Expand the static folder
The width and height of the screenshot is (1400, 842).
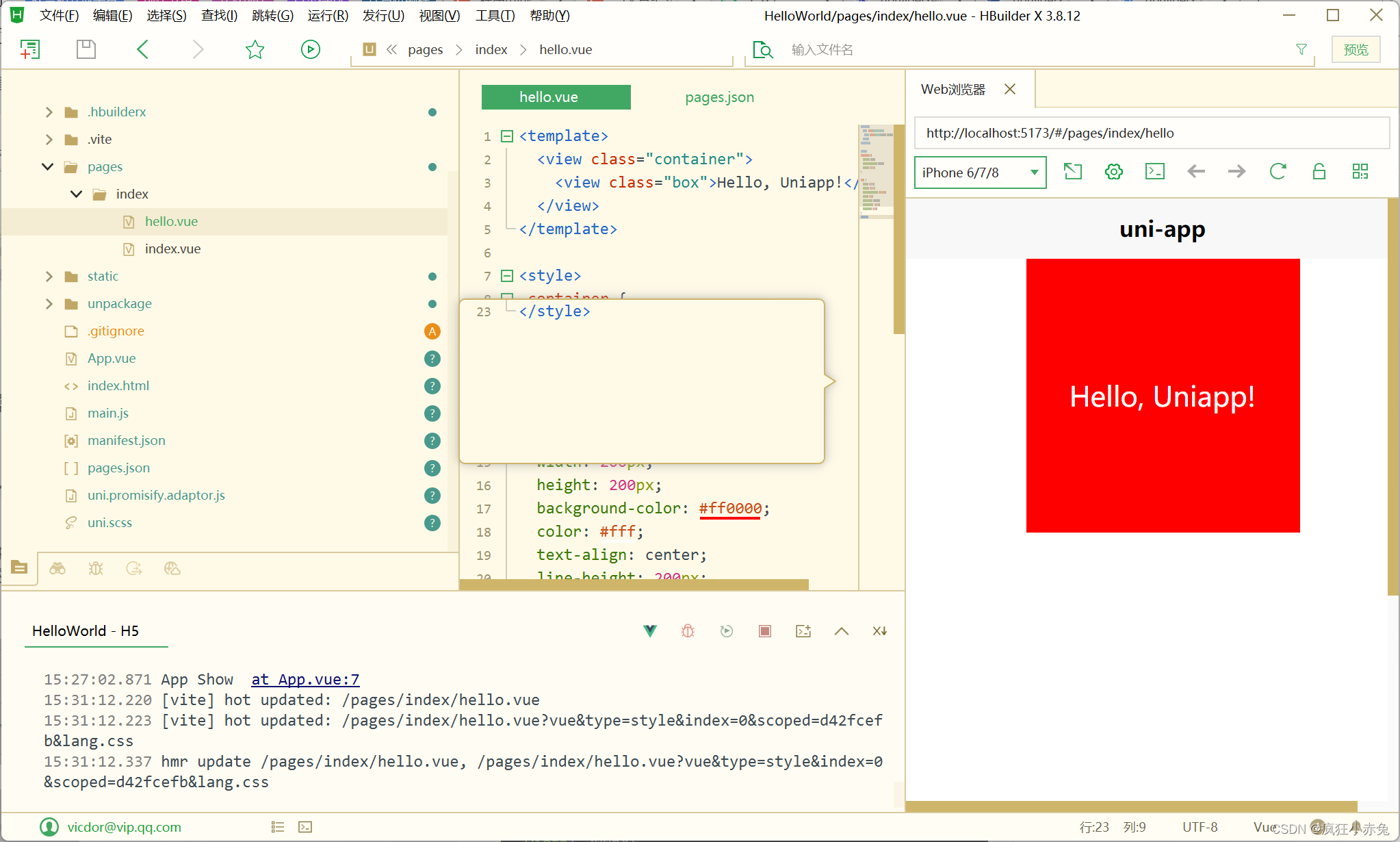tap(49, 276)
